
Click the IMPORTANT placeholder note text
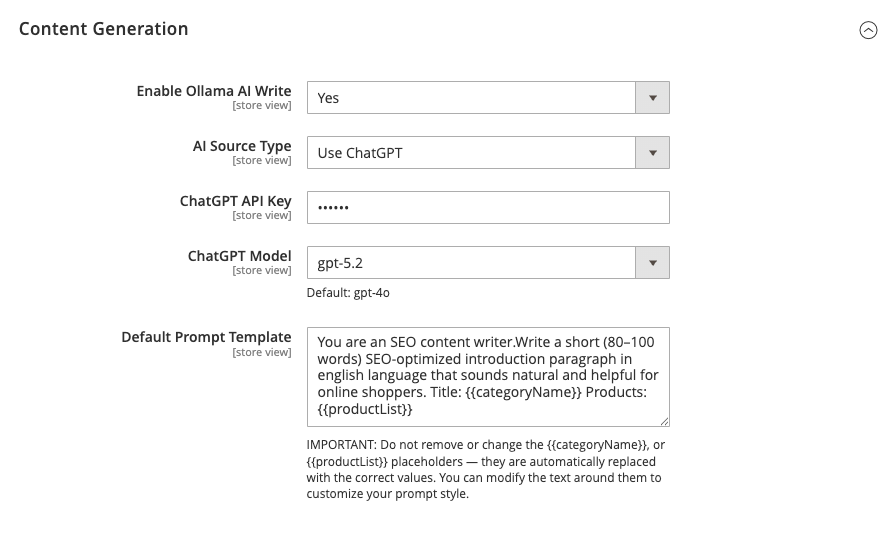pos(487,469)
